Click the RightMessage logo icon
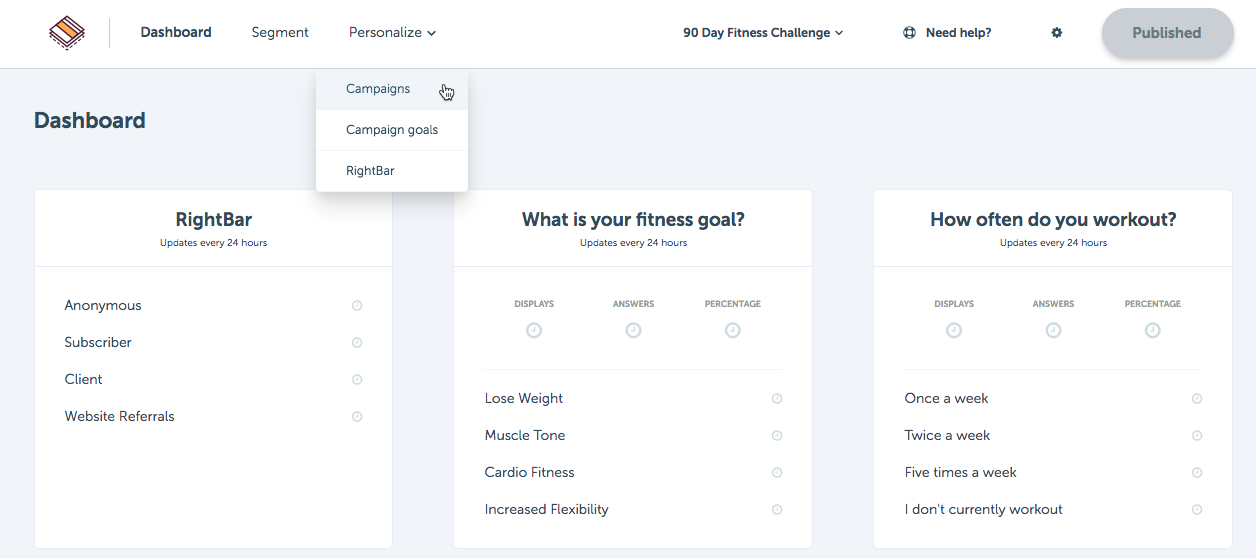This screenshot has width=1256, height=558. 67,33
